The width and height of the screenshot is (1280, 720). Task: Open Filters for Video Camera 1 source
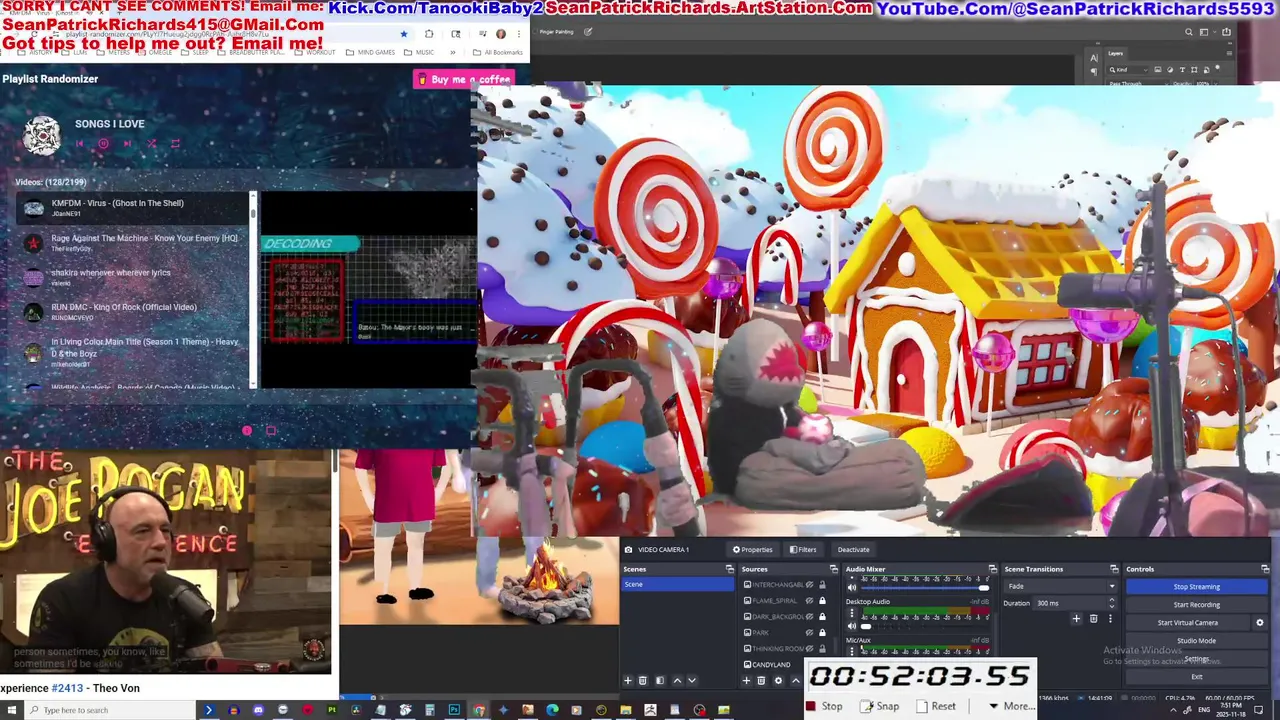point(803,549)
